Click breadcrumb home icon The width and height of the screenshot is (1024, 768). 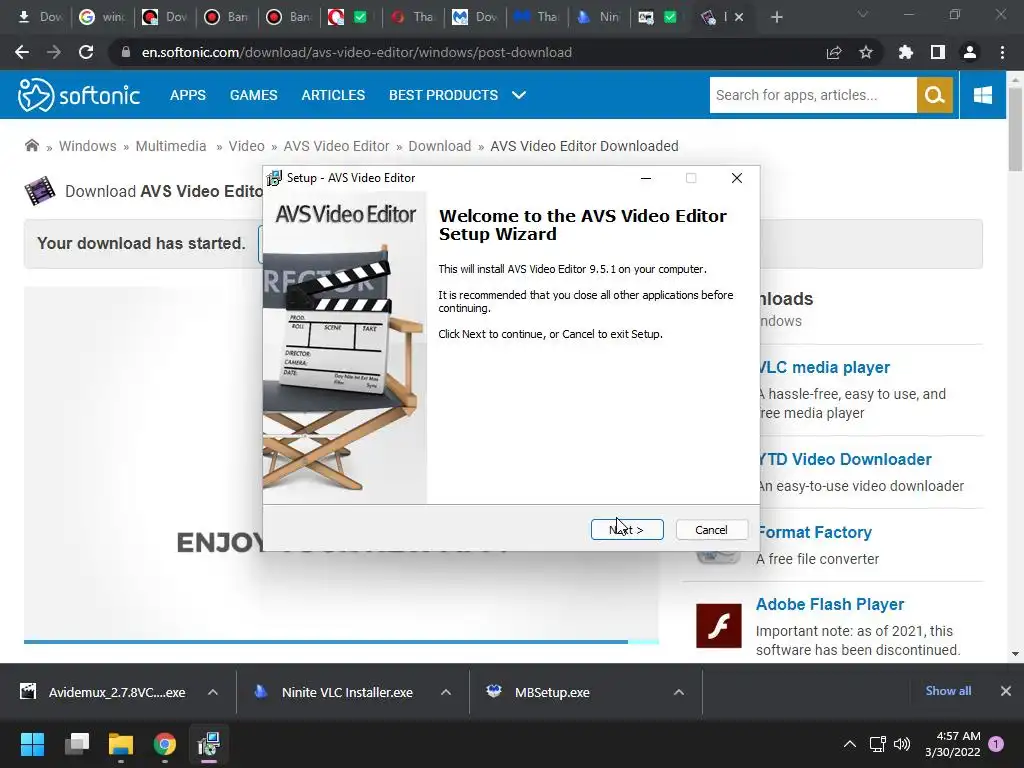31,145
